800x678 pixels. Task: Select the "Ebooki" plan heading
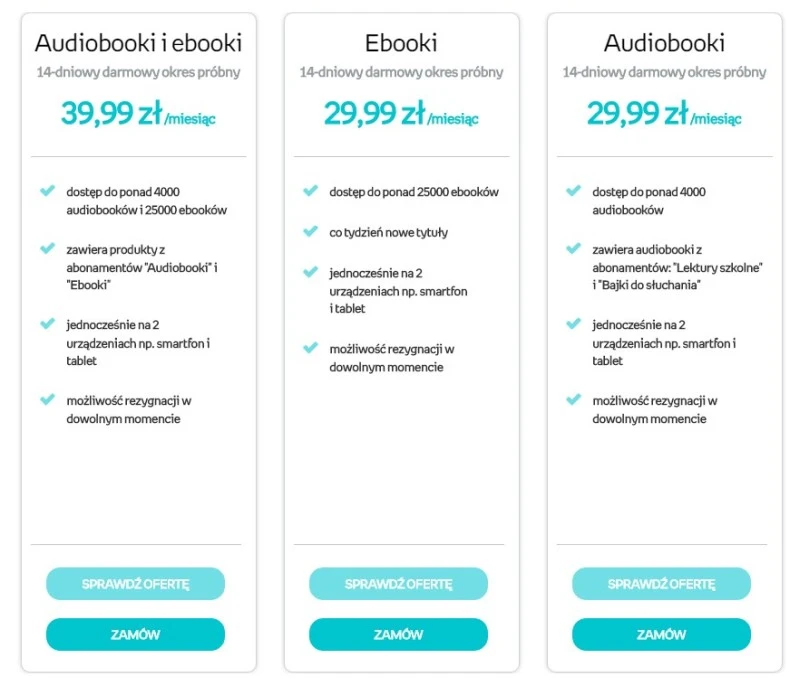click(x=401, y=43)
